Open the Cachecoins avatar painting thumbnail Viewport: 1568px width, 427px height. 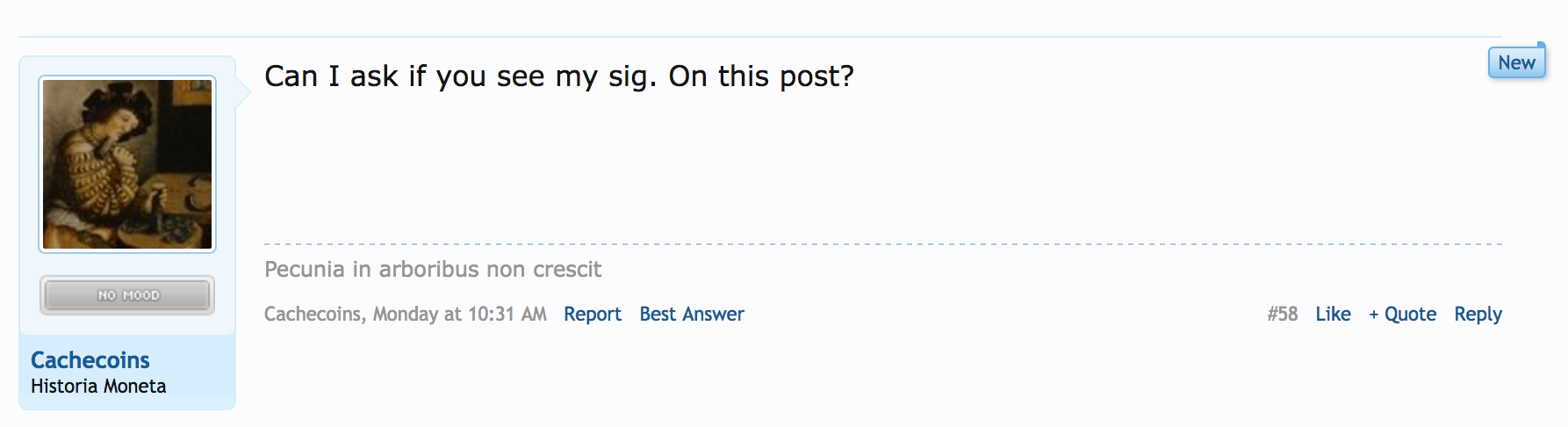(x=127, y=164)
